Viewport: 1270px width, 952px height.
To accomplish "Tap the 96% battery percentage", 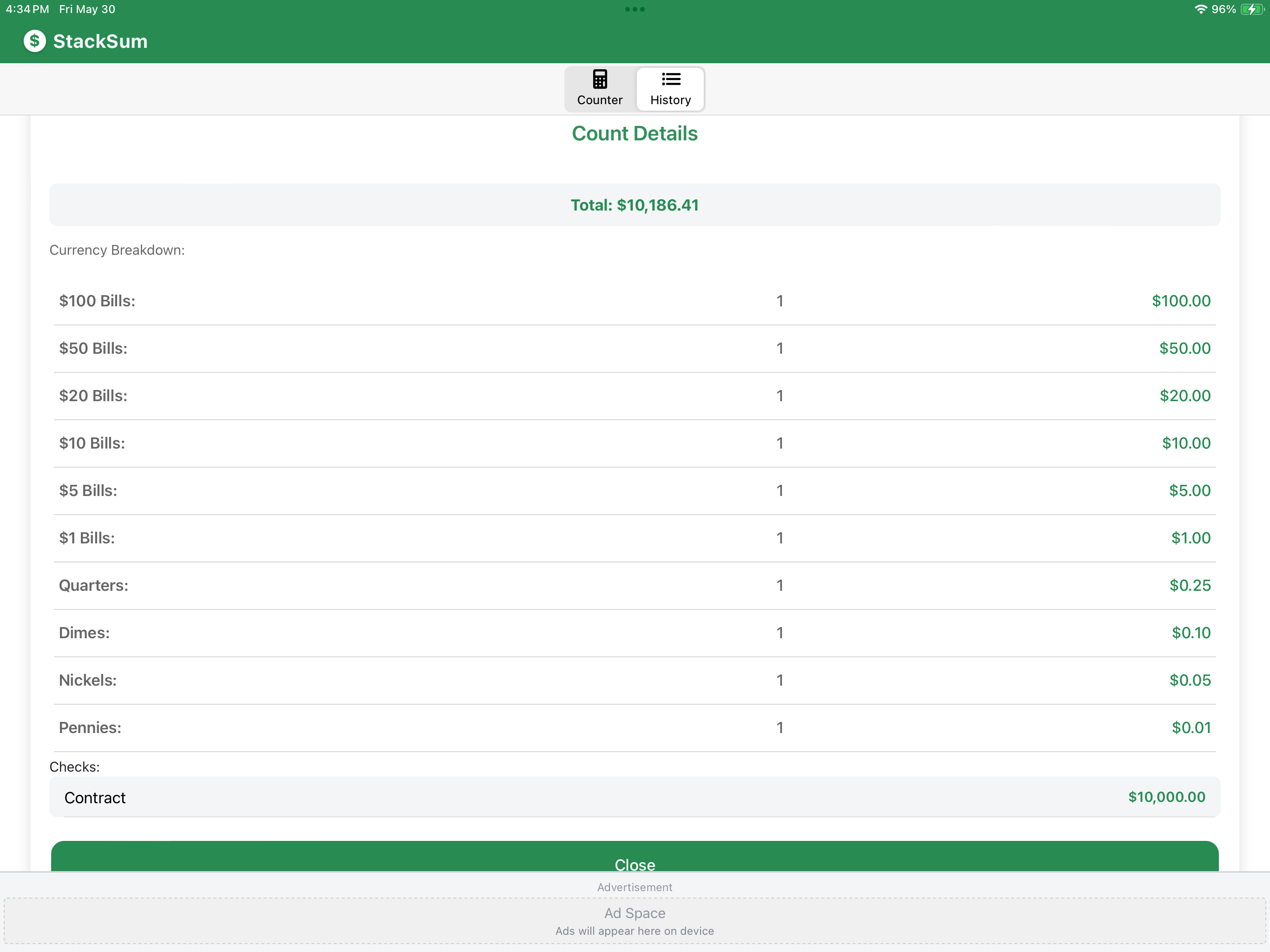I will pos(1224,9).
